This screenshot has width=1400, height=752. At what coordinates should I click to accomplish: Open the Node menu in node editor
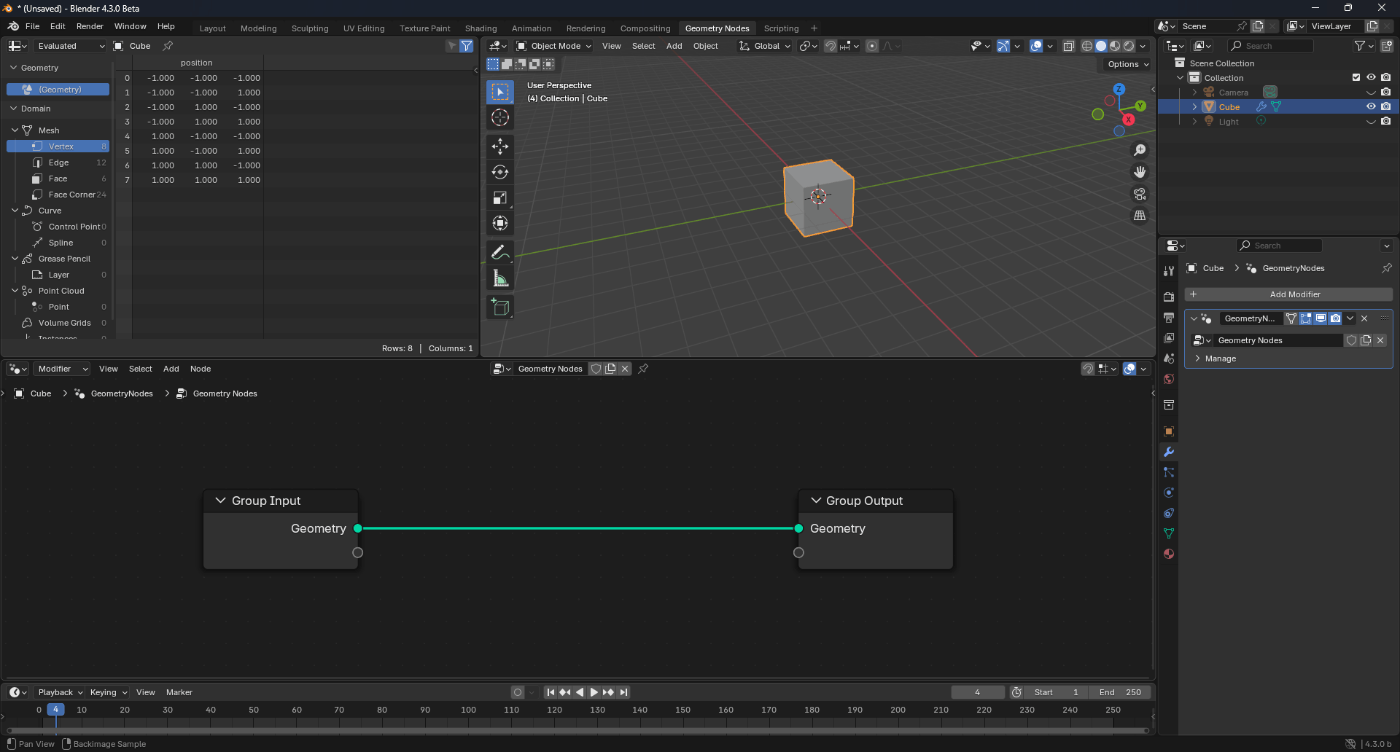pos(201,369)
